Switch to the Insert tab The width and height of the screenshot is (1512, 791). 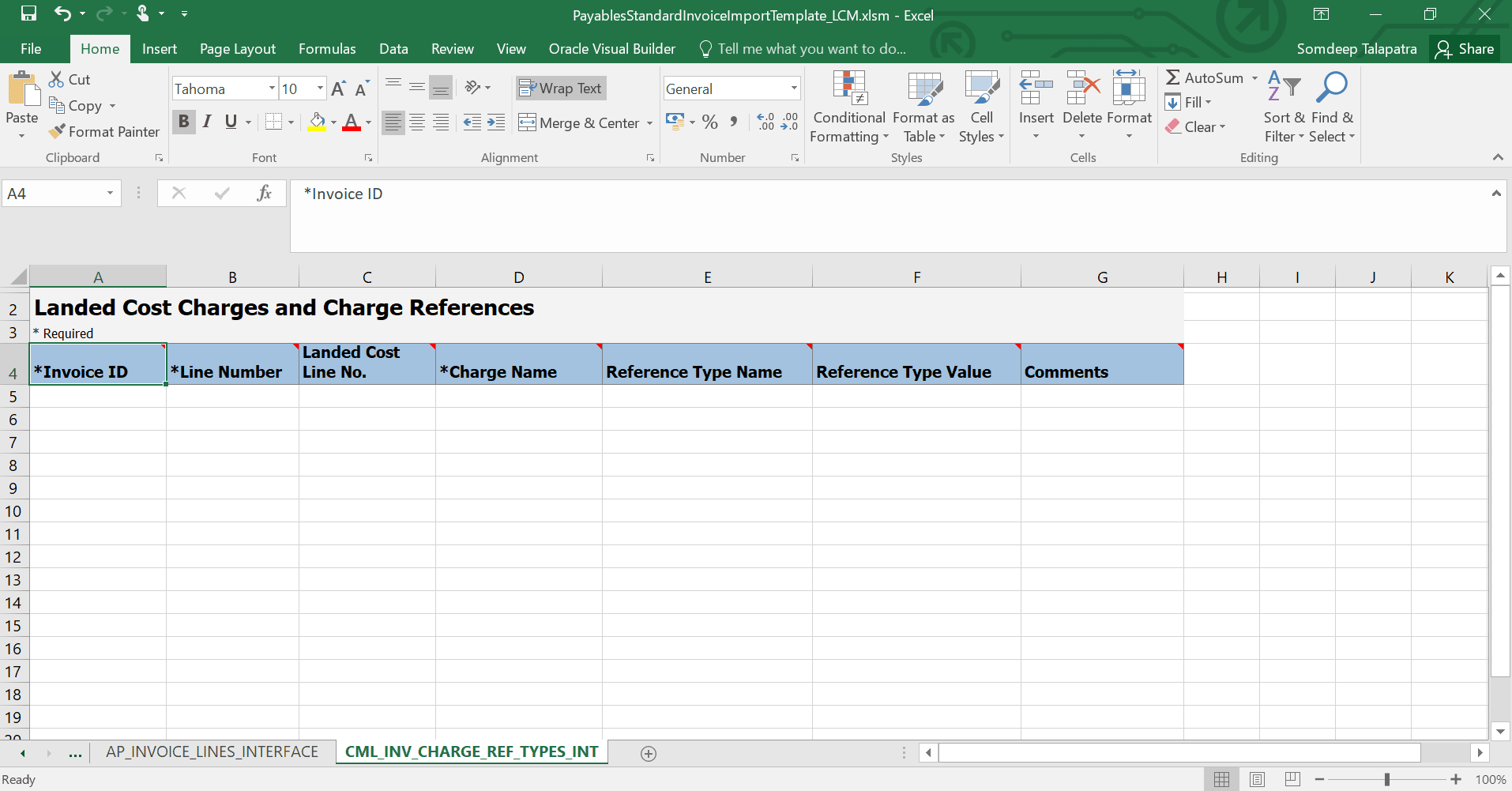160,49
